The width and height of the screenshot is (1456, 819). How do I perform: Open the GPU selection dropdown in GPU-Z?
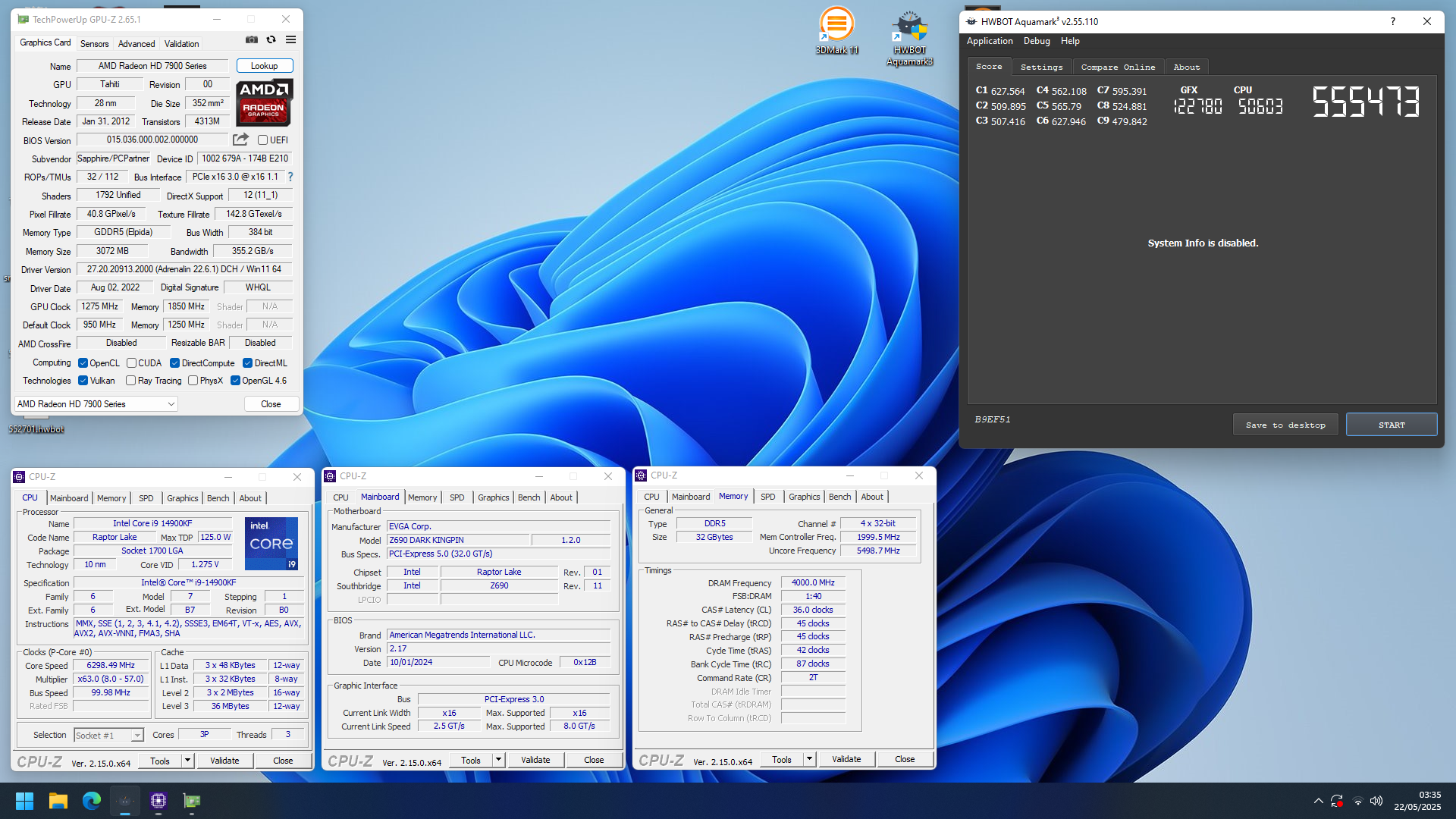click(96, 404)
